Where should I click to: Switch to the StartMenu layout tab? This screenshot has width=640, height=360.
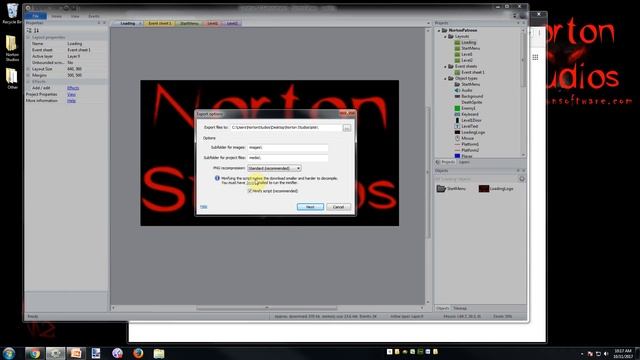click(x=189, y=24)
